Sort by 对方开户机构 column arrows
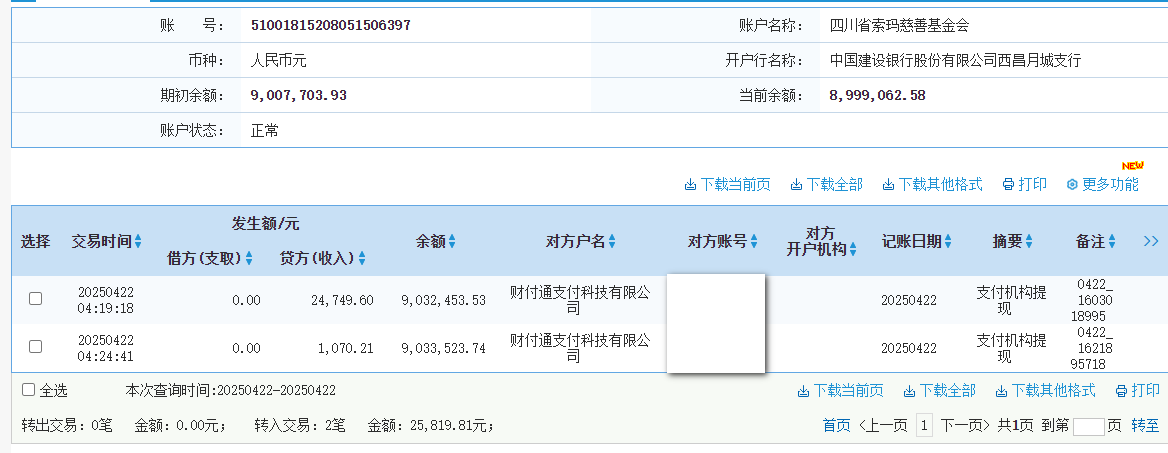This screenshot has width=1168, height=453. tap(853, 250)
